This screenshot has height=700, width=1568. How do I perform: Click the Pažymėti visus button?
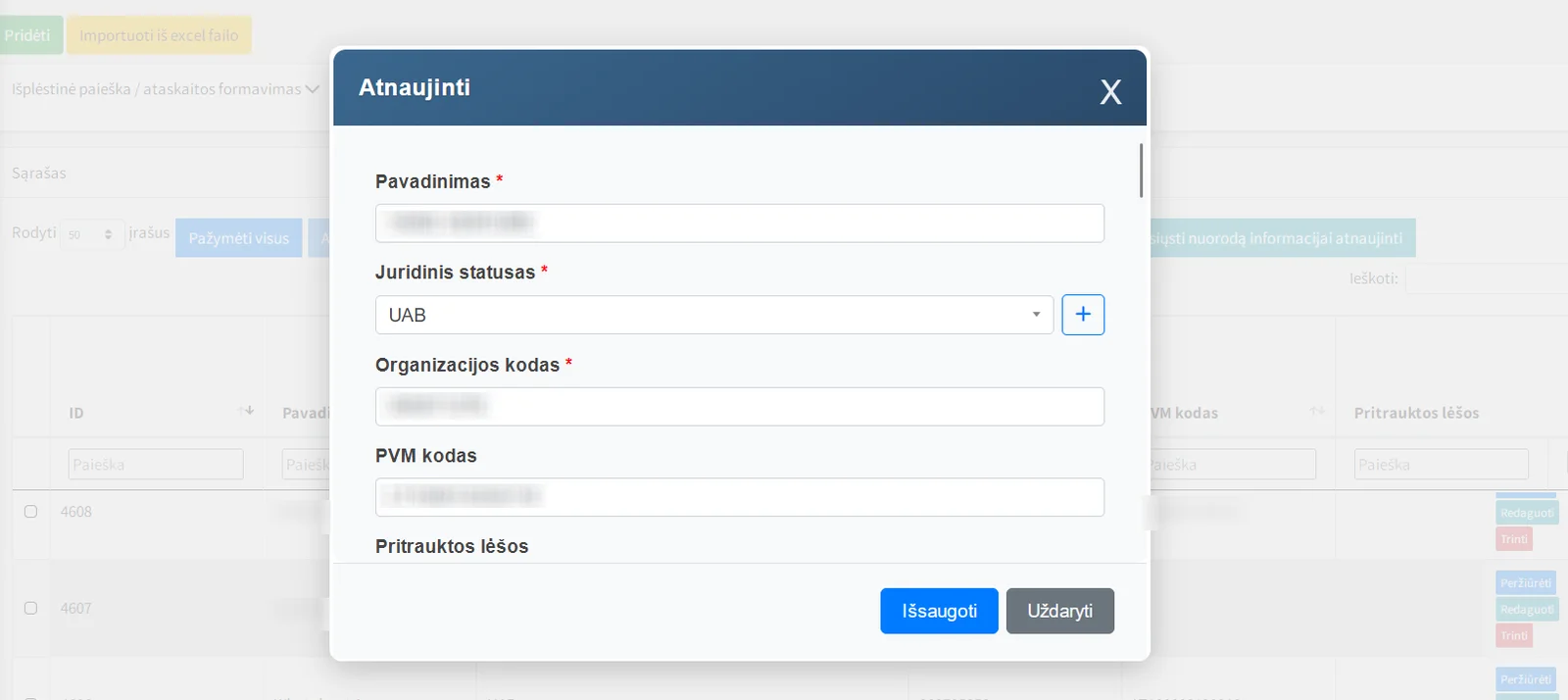[238, 238]
